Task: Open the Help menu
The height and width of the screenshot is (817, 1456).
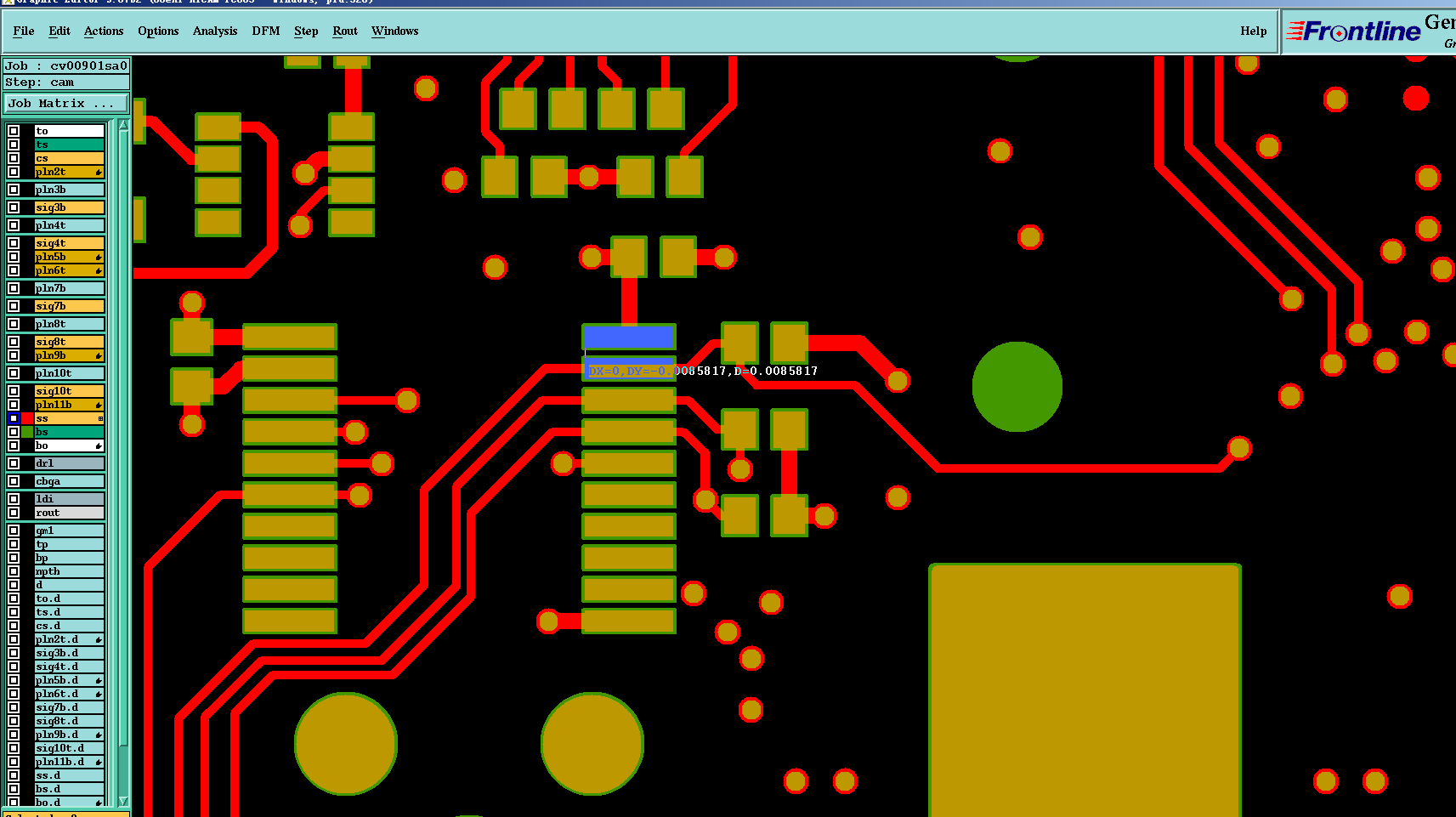Action: click(x=1254, y=31)
